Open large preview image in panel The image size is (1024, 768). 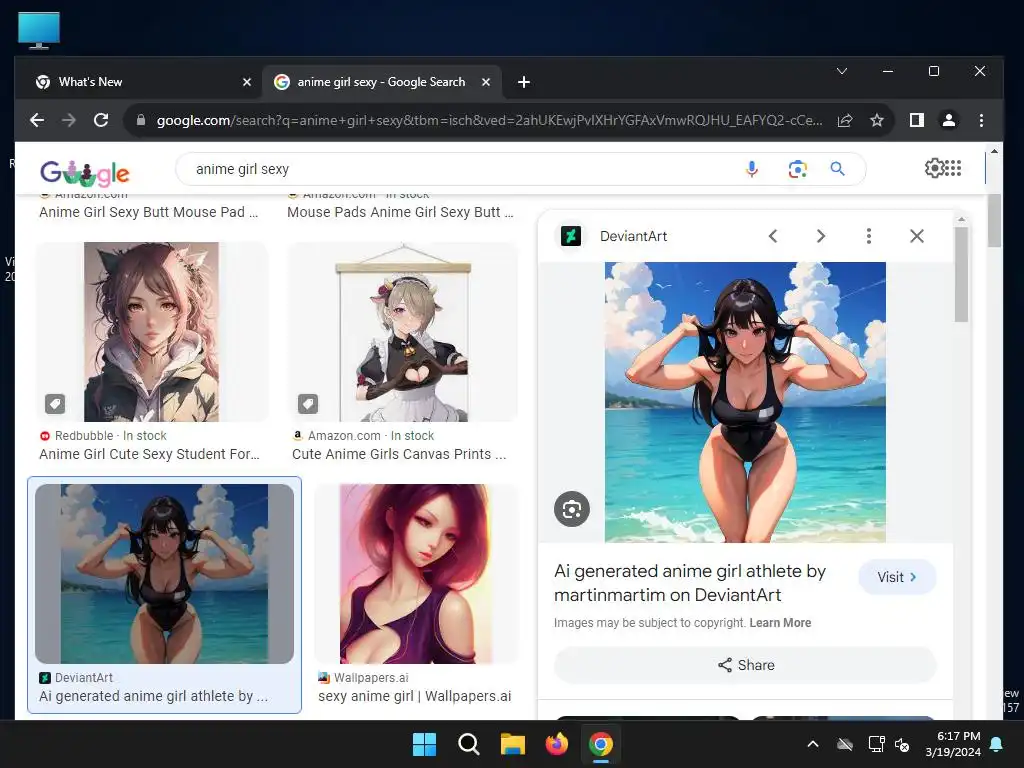745,402
